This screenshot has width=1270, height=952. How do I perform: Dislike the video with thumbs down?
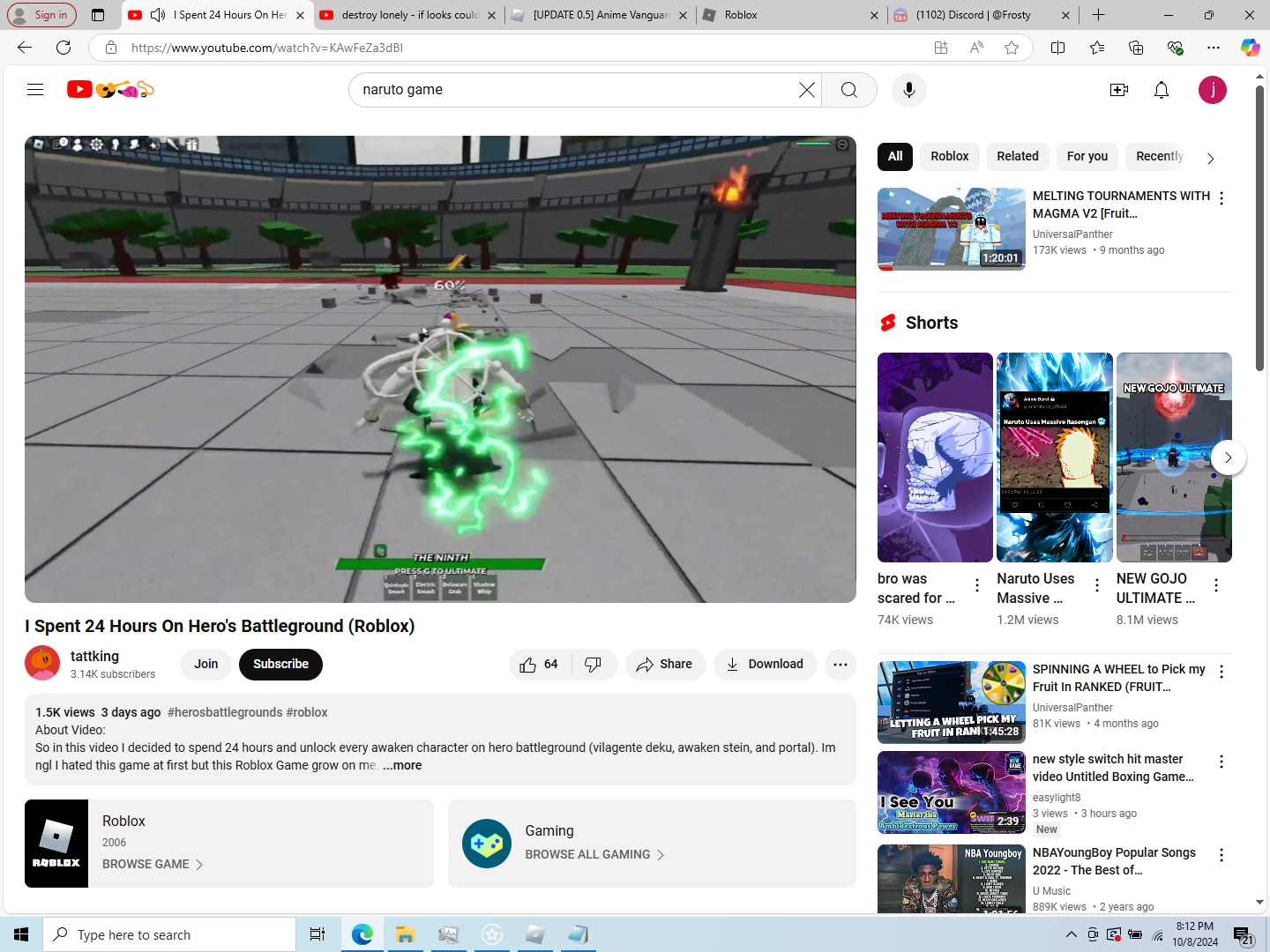[594, 664]
